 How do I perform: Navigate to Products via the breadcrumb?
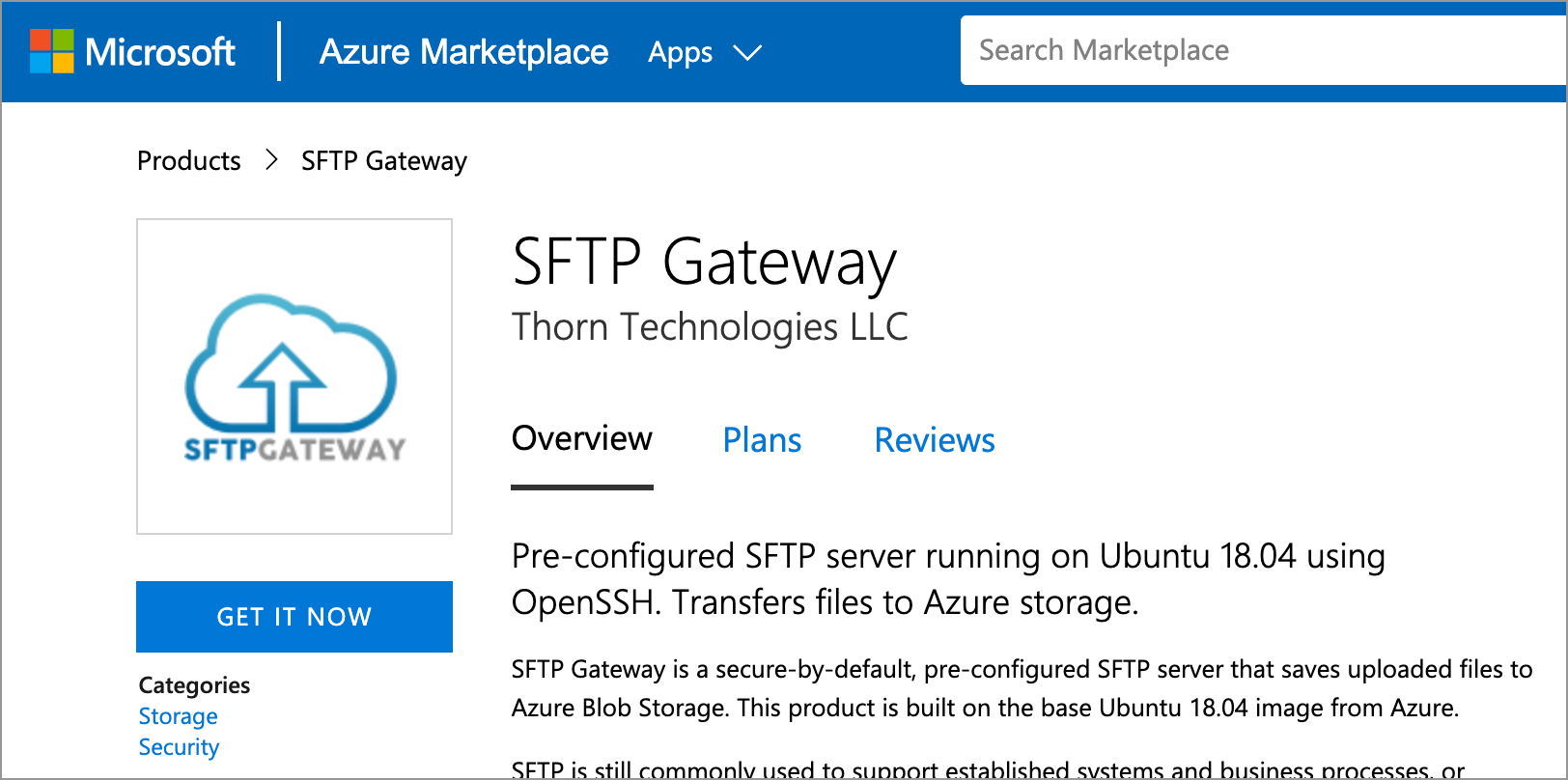188,160
